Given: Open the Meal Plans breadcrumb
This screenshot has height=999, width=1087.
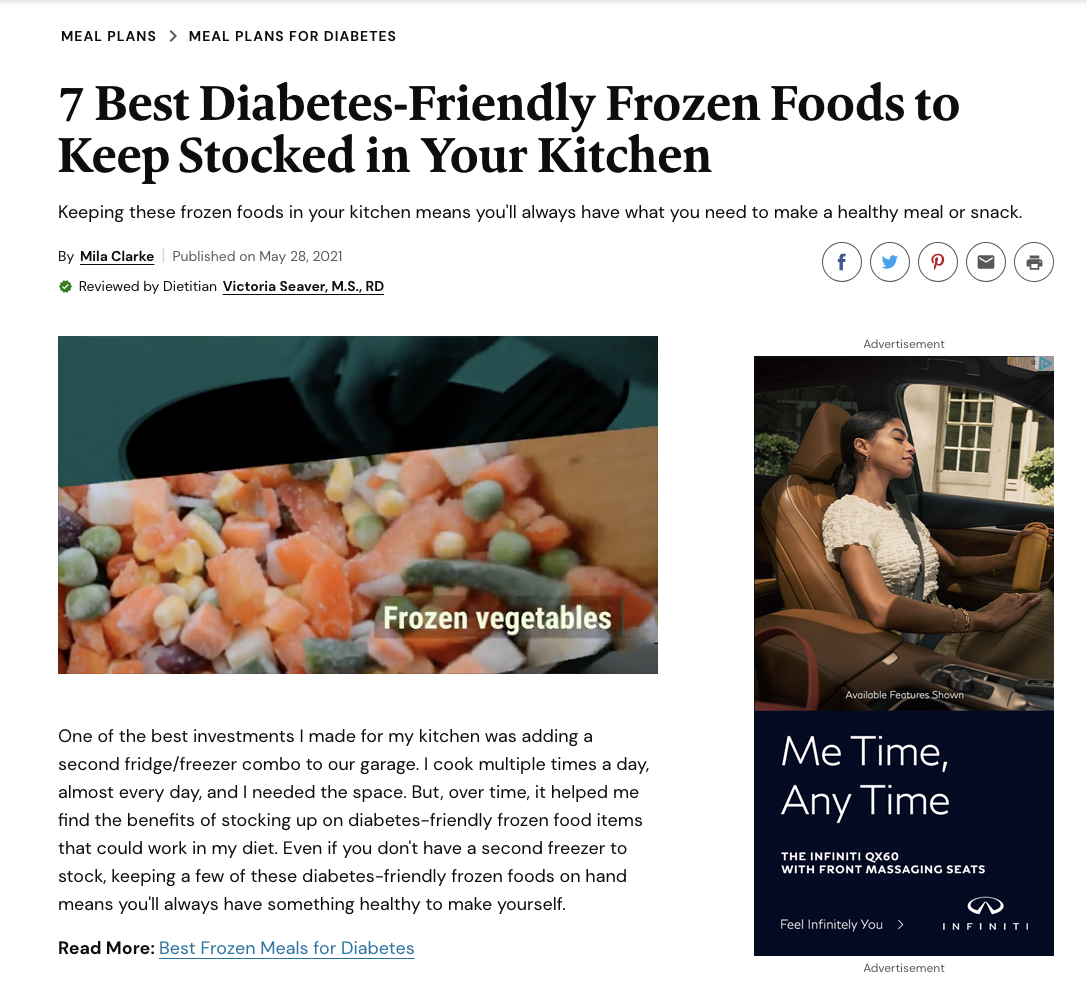Looking at the screenshot, I should 108,36.
